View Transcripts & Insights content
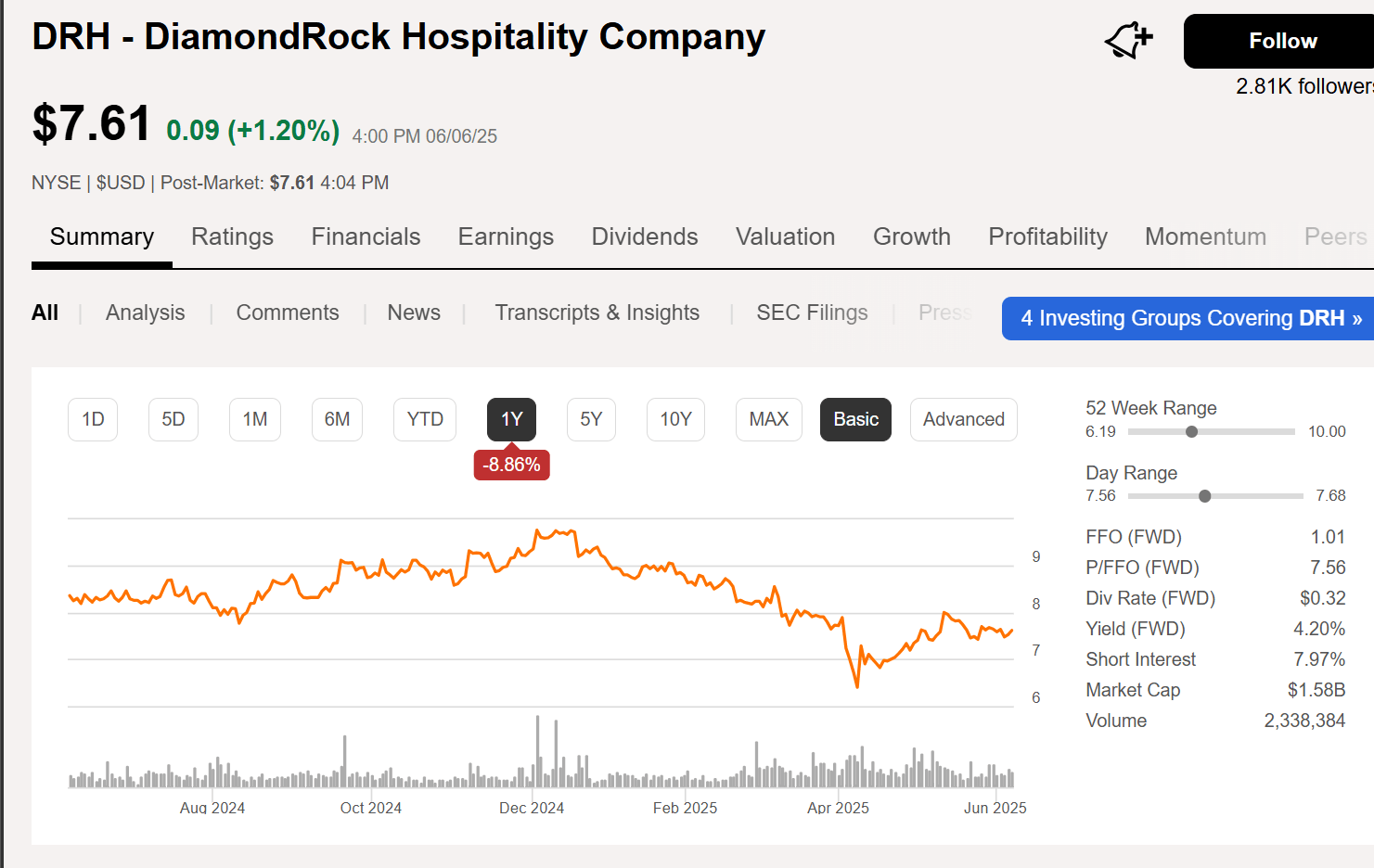Viewport: 1374px width, 868px height. pos(597,313)
